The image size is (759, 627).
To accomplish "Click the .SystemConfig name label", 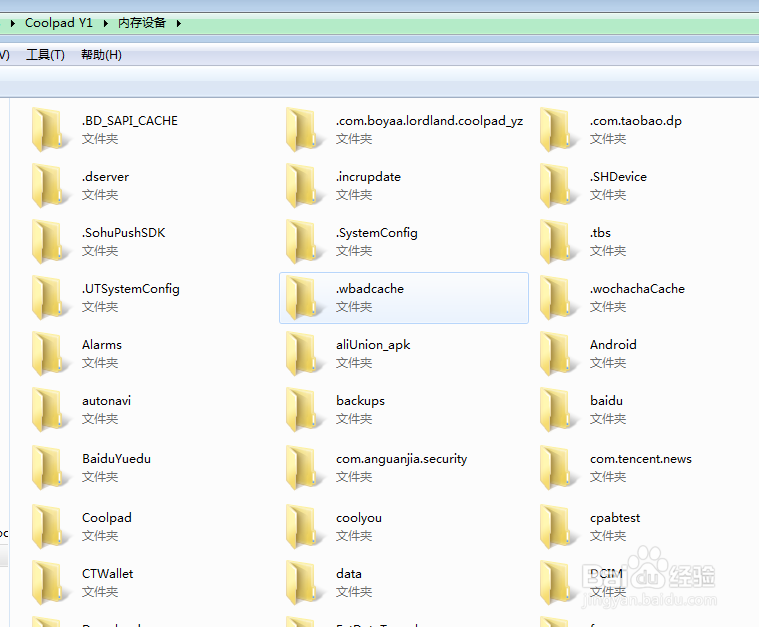I will pyautogui.click(x=377, y=233).
